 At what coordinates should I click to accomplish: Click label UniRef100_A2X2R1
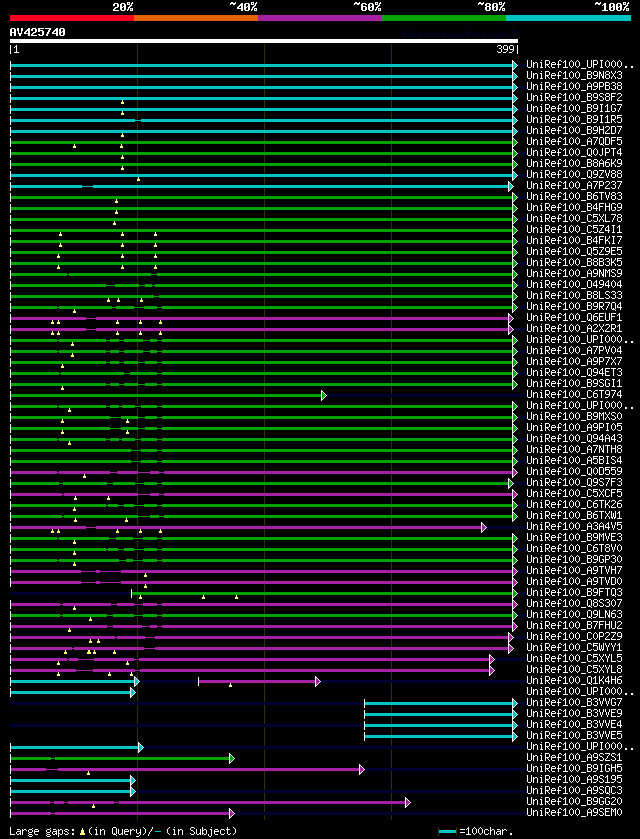tap(574, 329)
